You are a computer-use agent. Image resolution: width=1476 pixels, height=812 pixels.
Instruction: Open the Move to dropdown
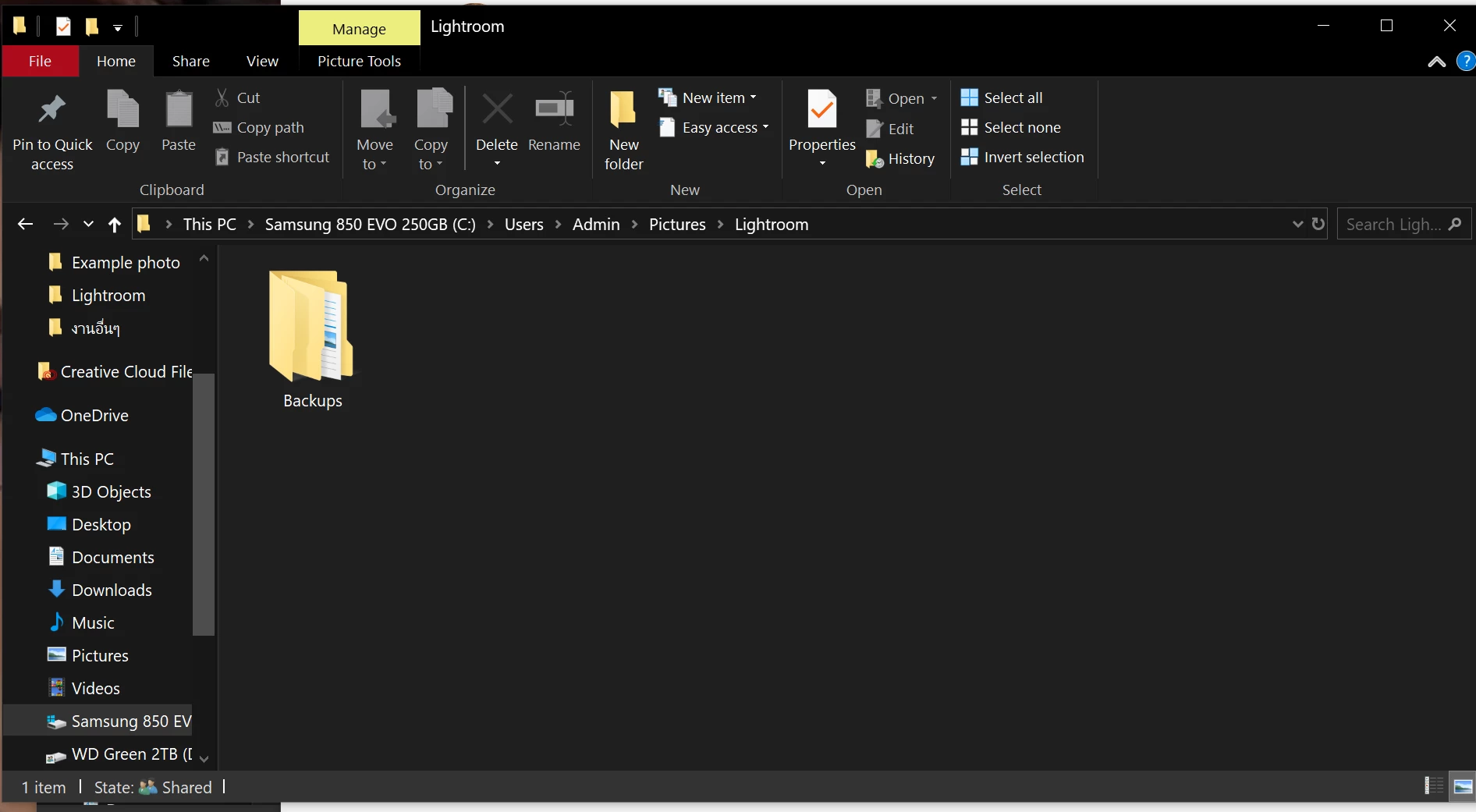click(x=374, y=129)
